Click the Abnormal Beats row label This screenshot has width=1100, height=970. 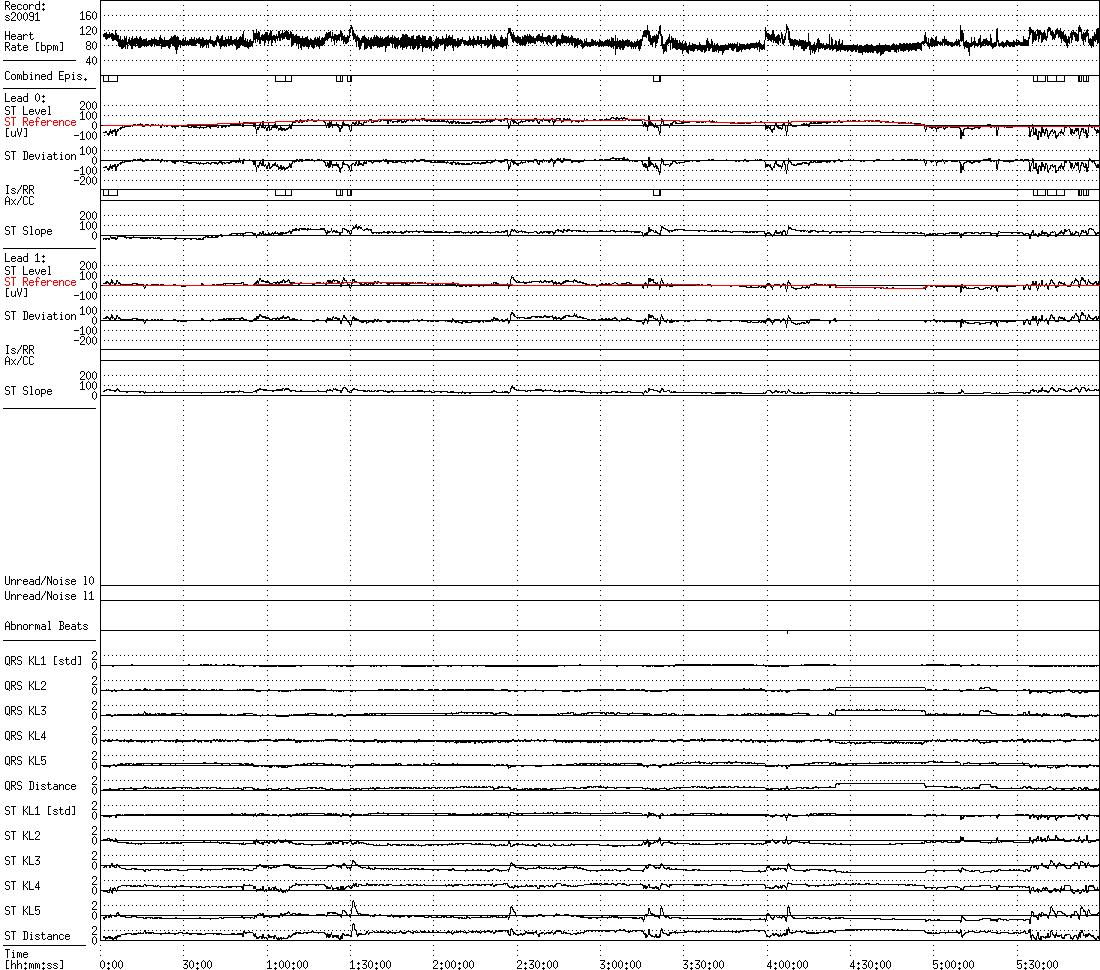[46, 626]
